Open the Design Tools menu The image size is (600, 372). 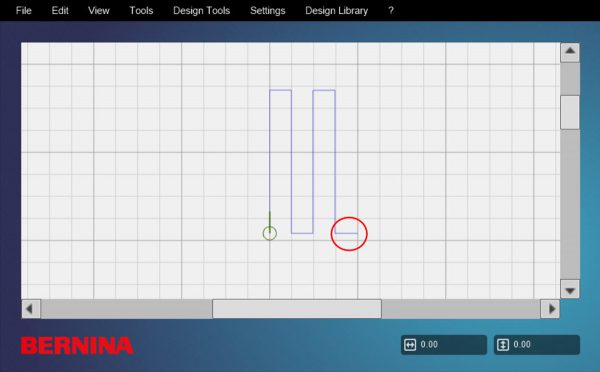pos(201,10)
